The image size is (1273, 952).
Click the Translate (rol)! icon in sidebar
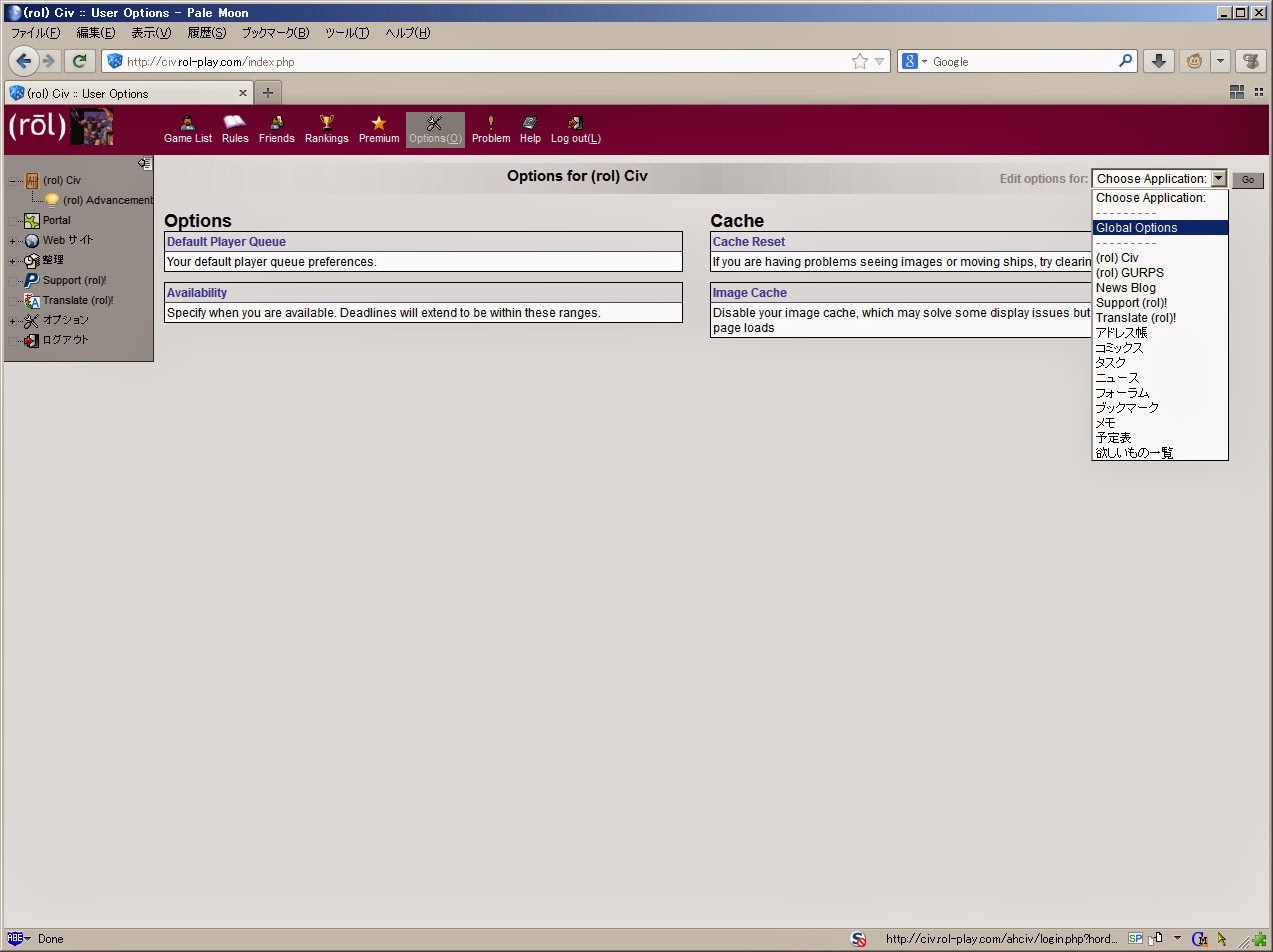click(x=32, y=300)
